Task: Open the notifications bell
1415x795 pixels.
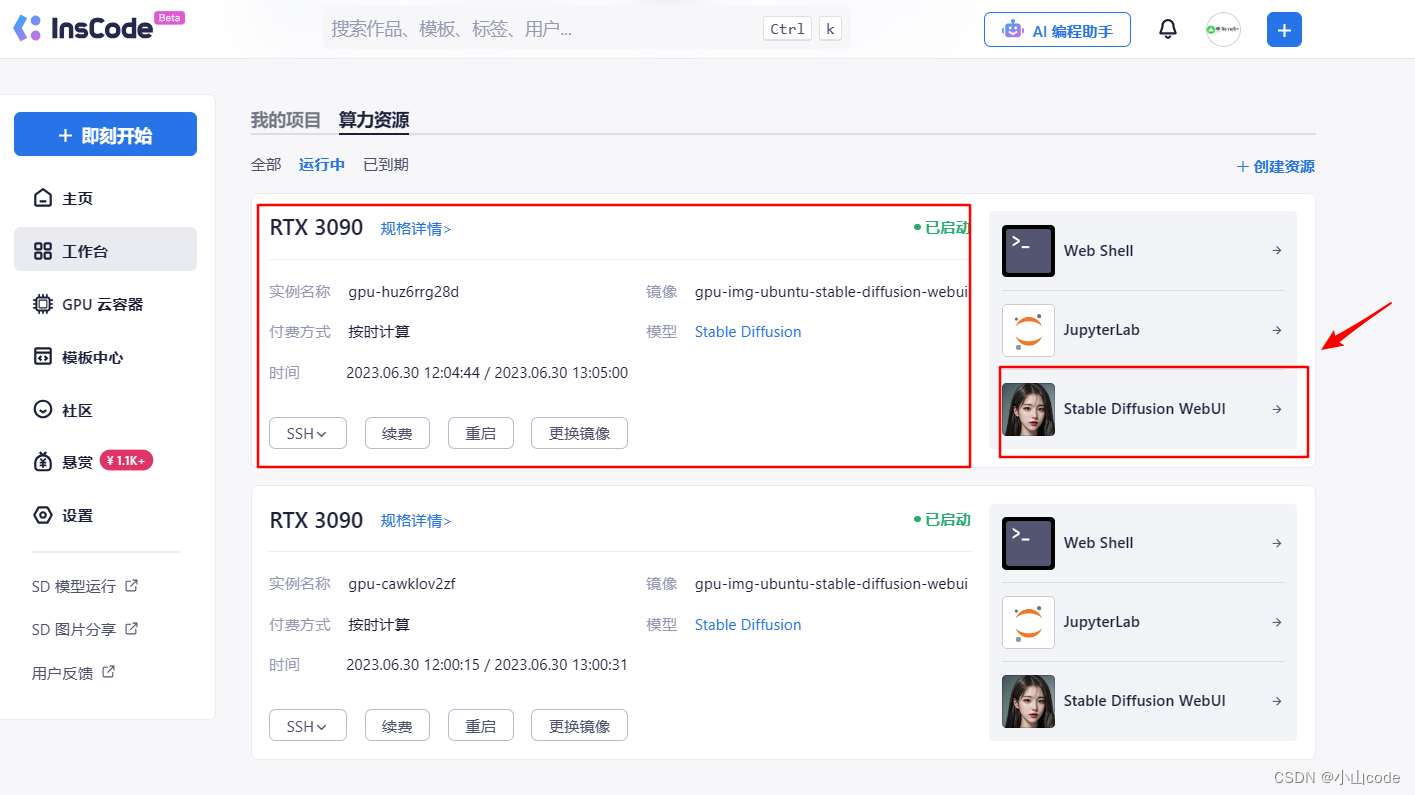Action: [1168, 29]
